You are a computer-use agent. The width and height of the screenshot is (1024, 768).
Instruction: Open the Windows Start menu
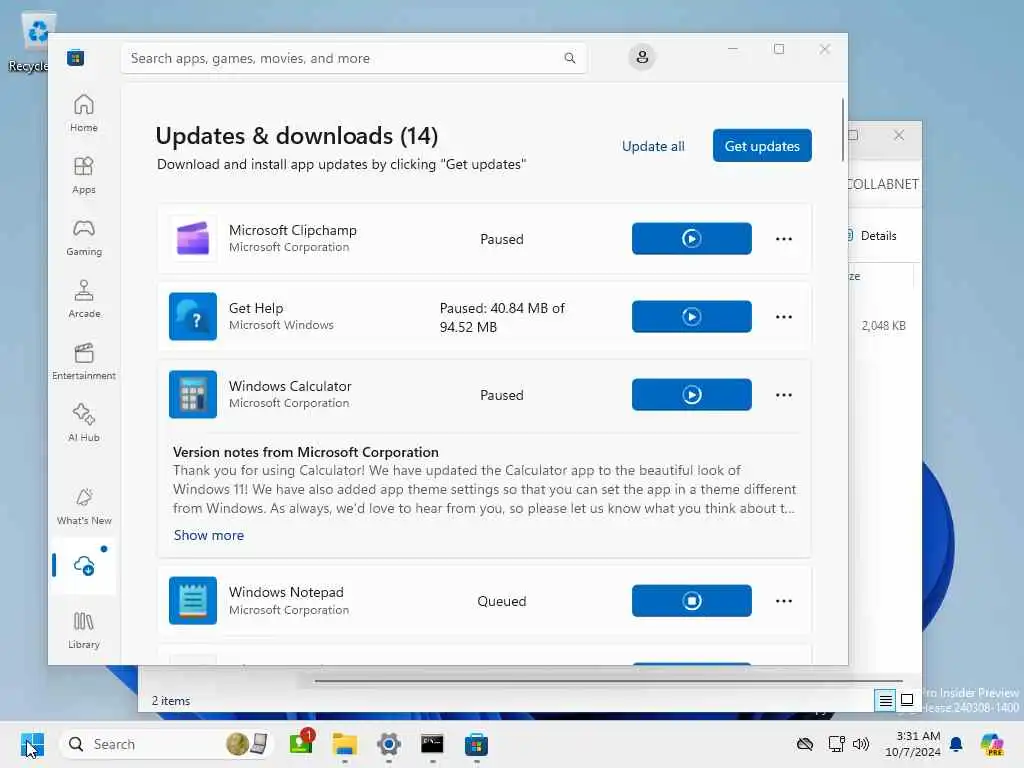(32, 744)
